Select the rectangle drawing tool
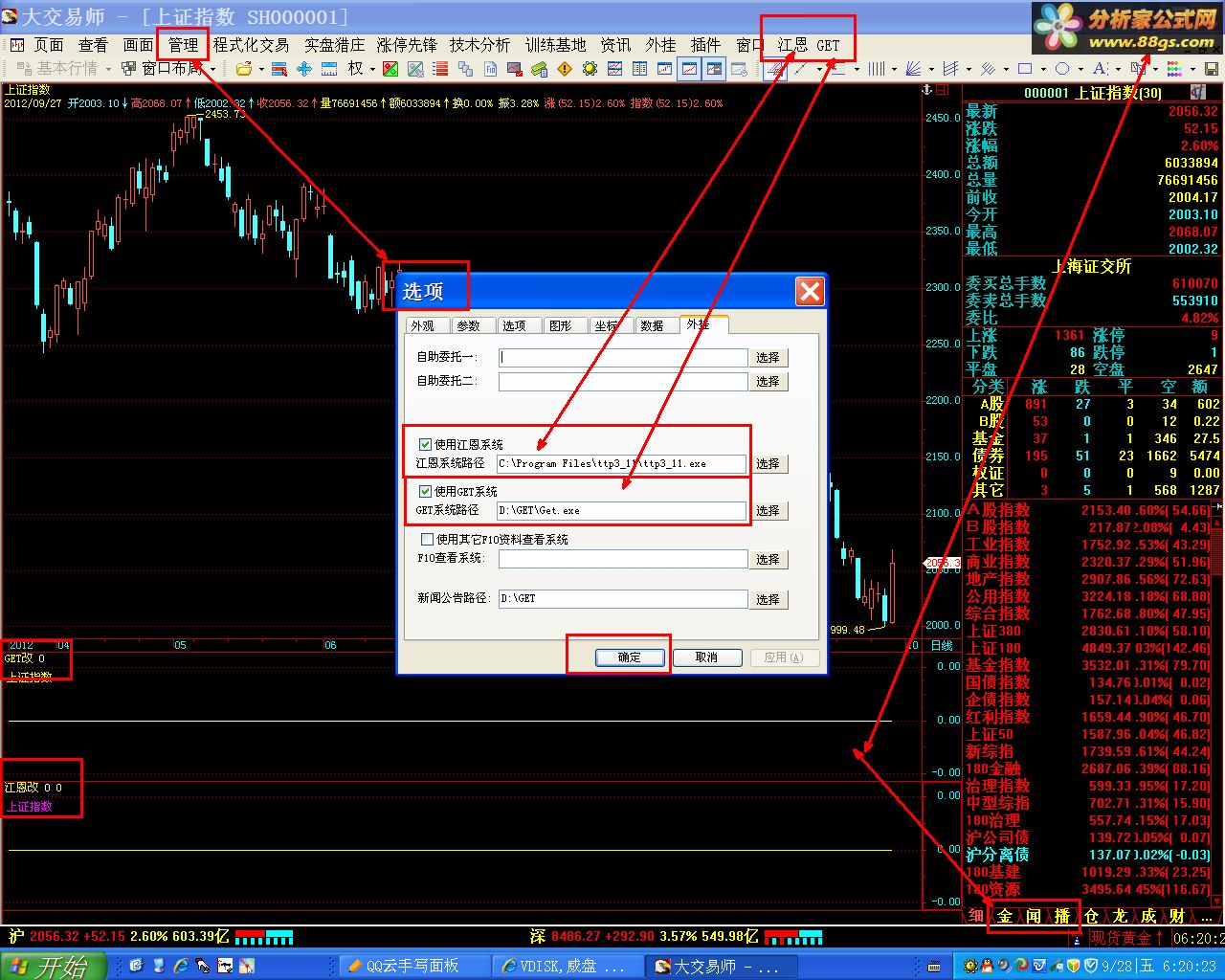Image resolution: width=1225 pixels, height=980 pixels. (1025, 69)
